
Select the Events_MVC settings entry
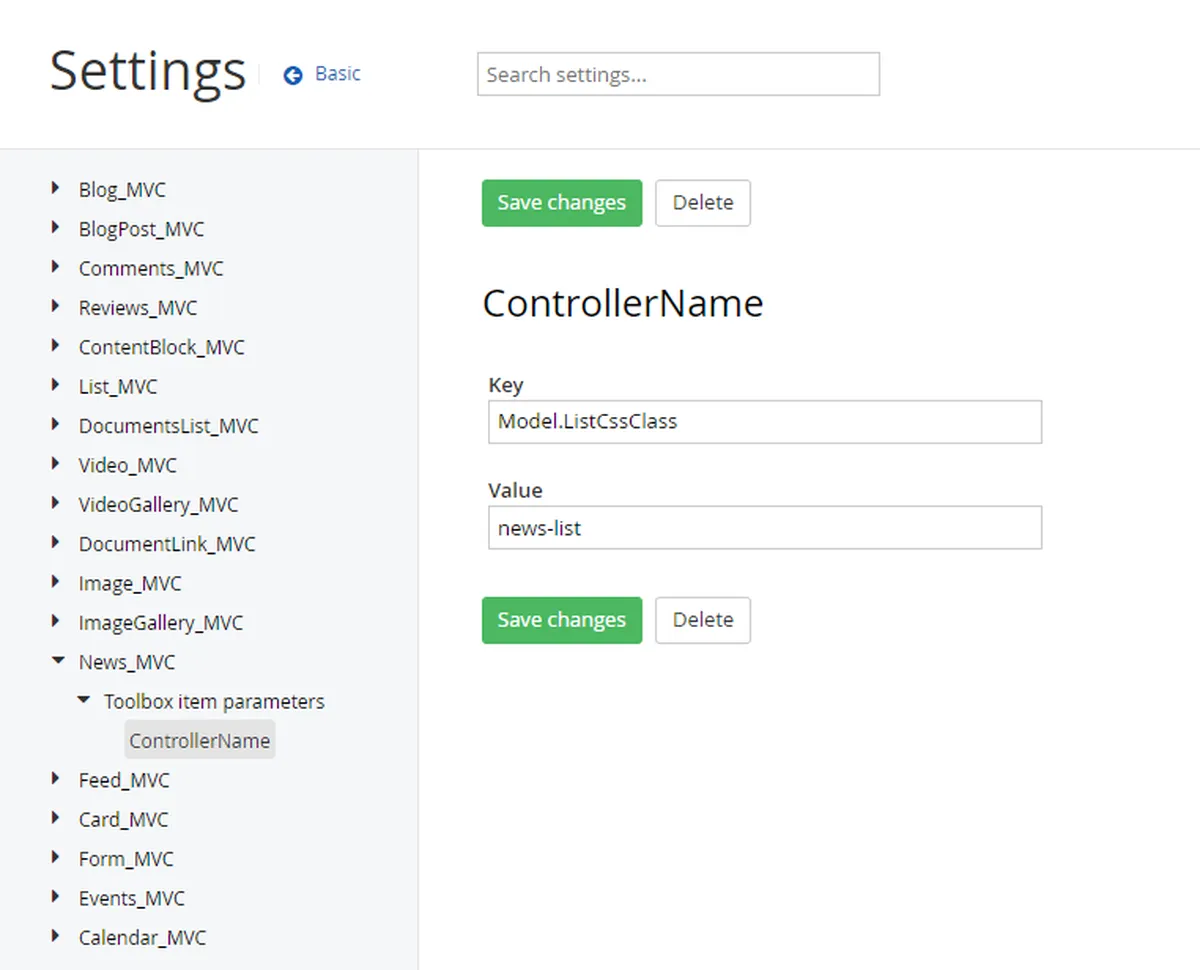pyautogui.click(x=131, y=897)
